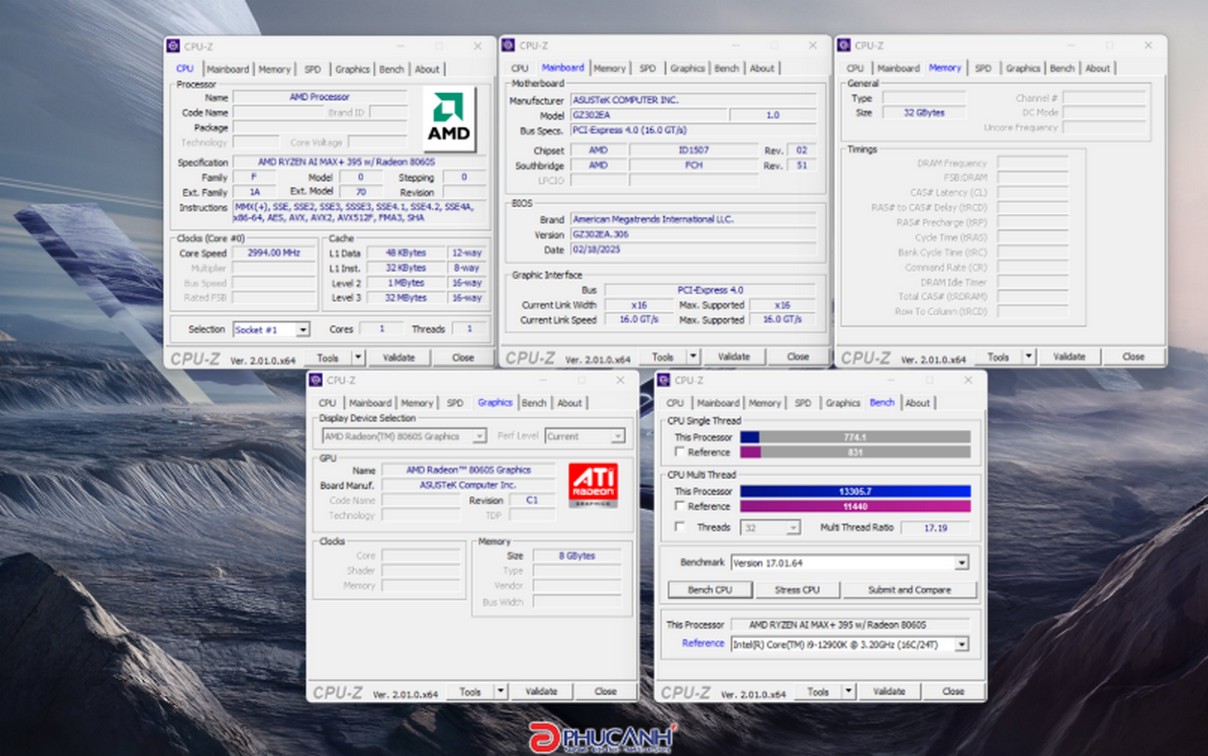
Task: Click Memory Size value 32 GBytes
Action: click(924, 113)
